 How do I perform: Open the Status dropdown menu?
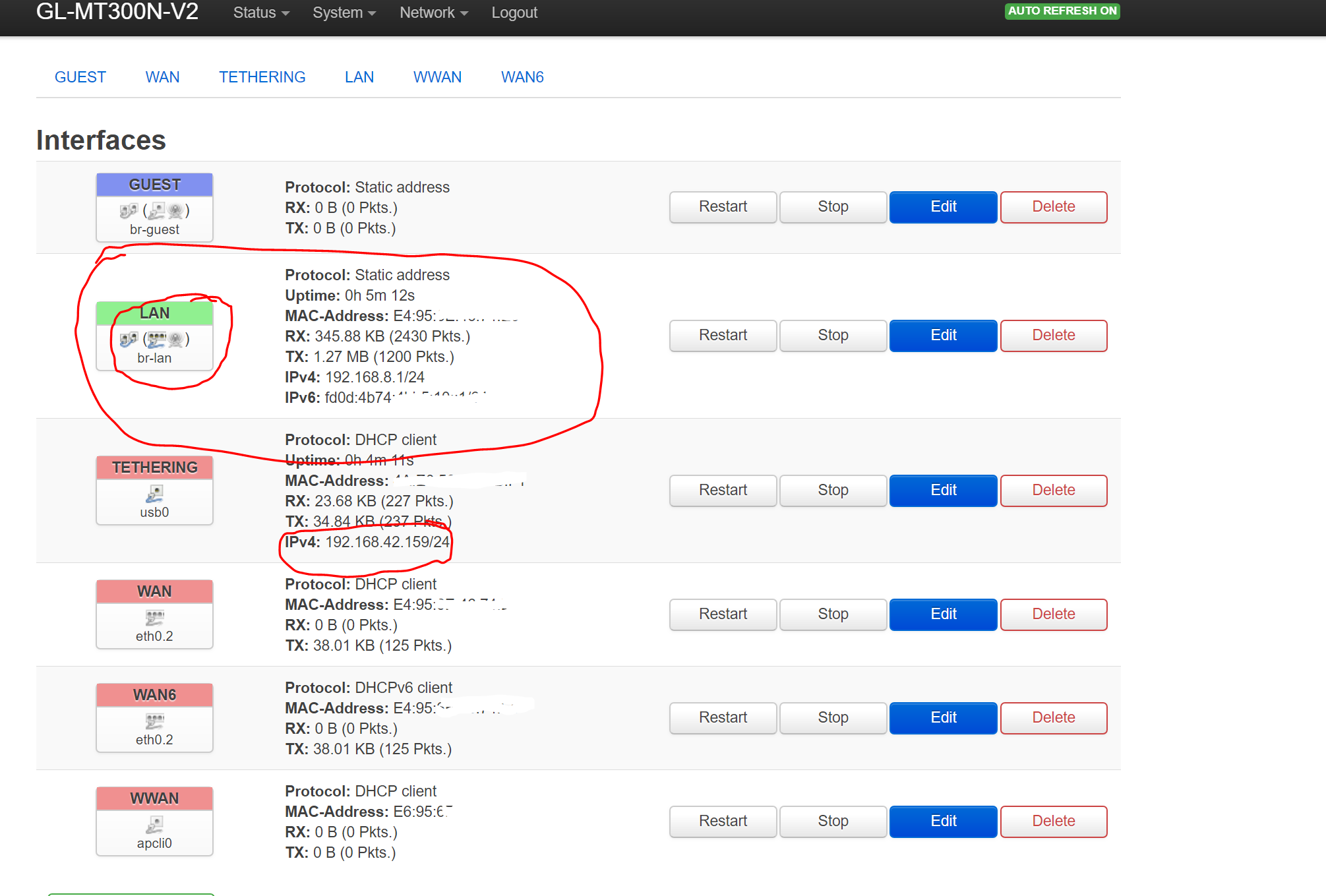coord(261,13)
